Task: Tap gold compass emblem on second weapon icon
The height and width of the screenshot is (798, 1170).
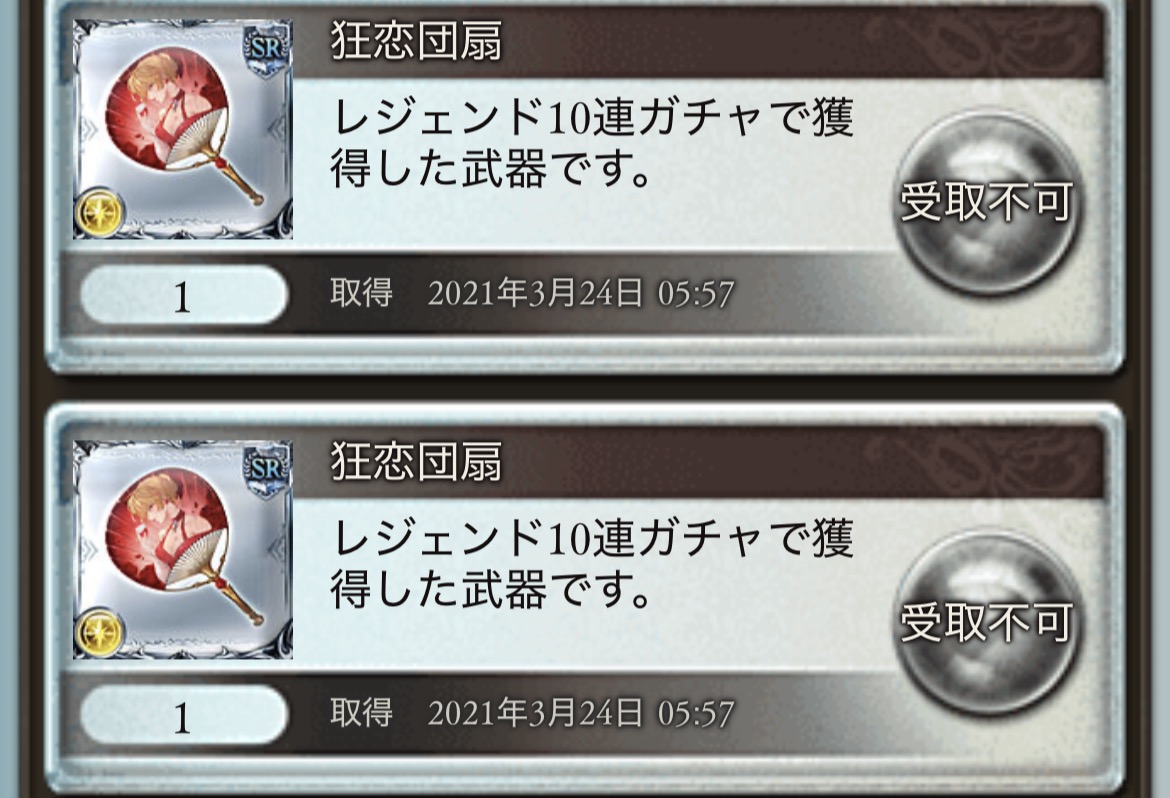Action: [99, 632]
